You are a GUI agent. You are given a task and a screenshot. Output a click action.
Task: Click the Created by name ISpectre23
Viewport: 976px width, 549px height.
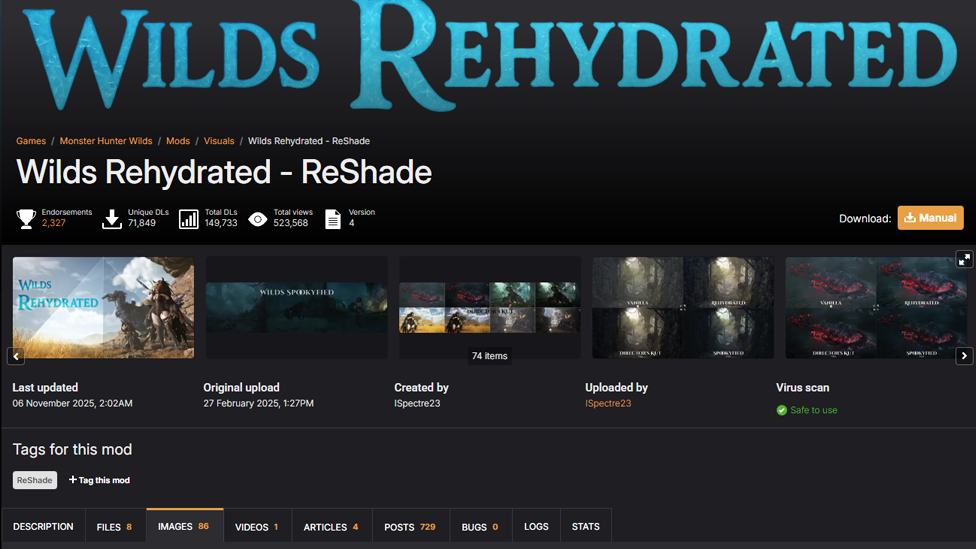(x=417, y=403)
